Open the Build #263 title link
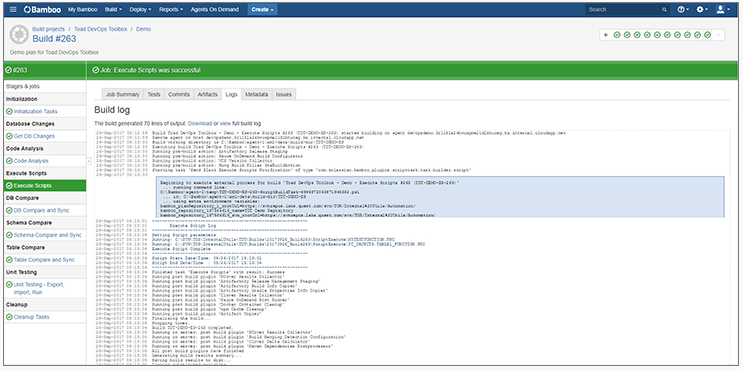The height and width of the screenshot is (371, 743). pyautogui.click(x=54, y=39)
